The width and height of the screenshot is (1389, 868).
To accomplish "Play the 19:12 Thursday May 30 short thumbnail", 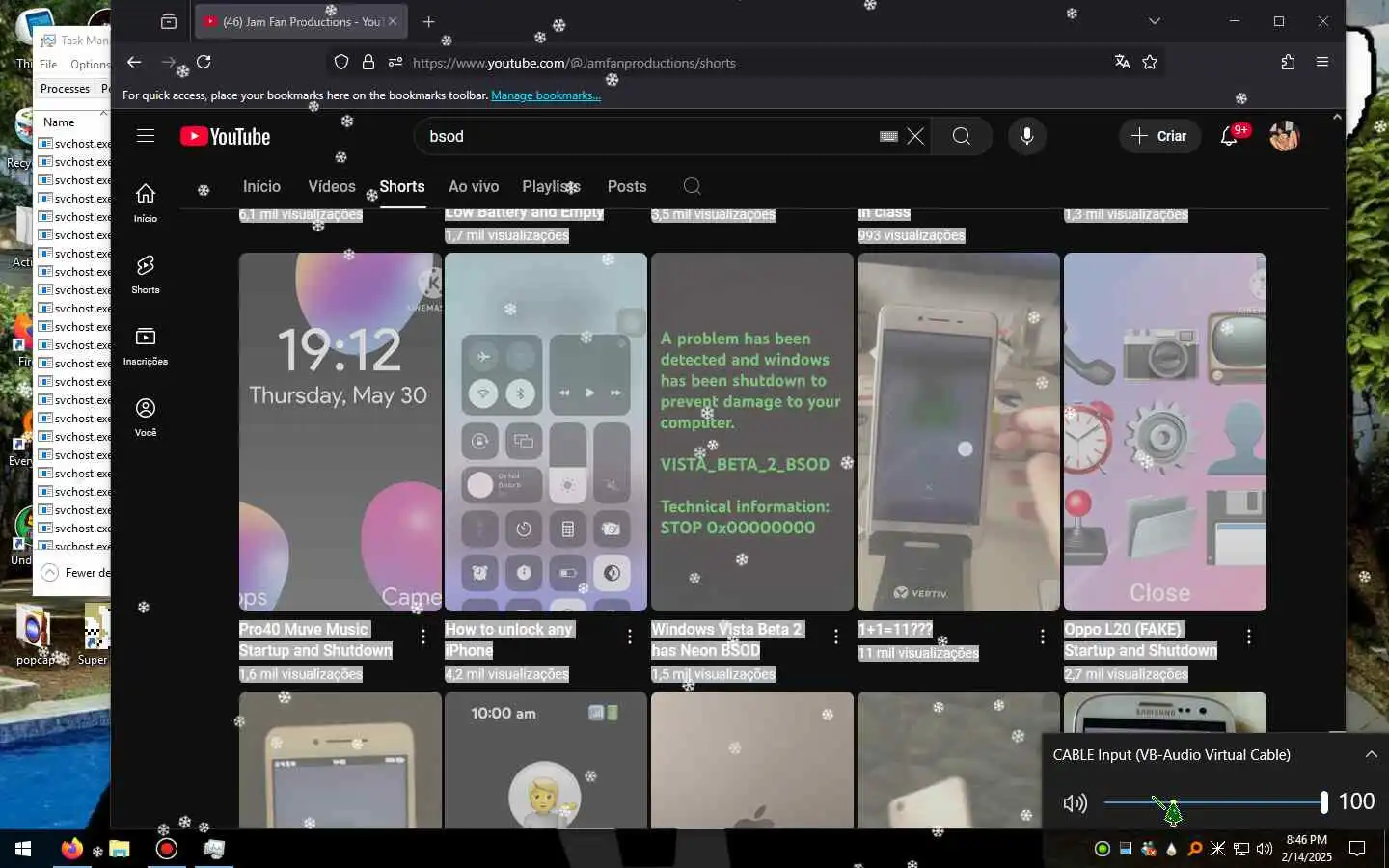I will coord(340,431).
